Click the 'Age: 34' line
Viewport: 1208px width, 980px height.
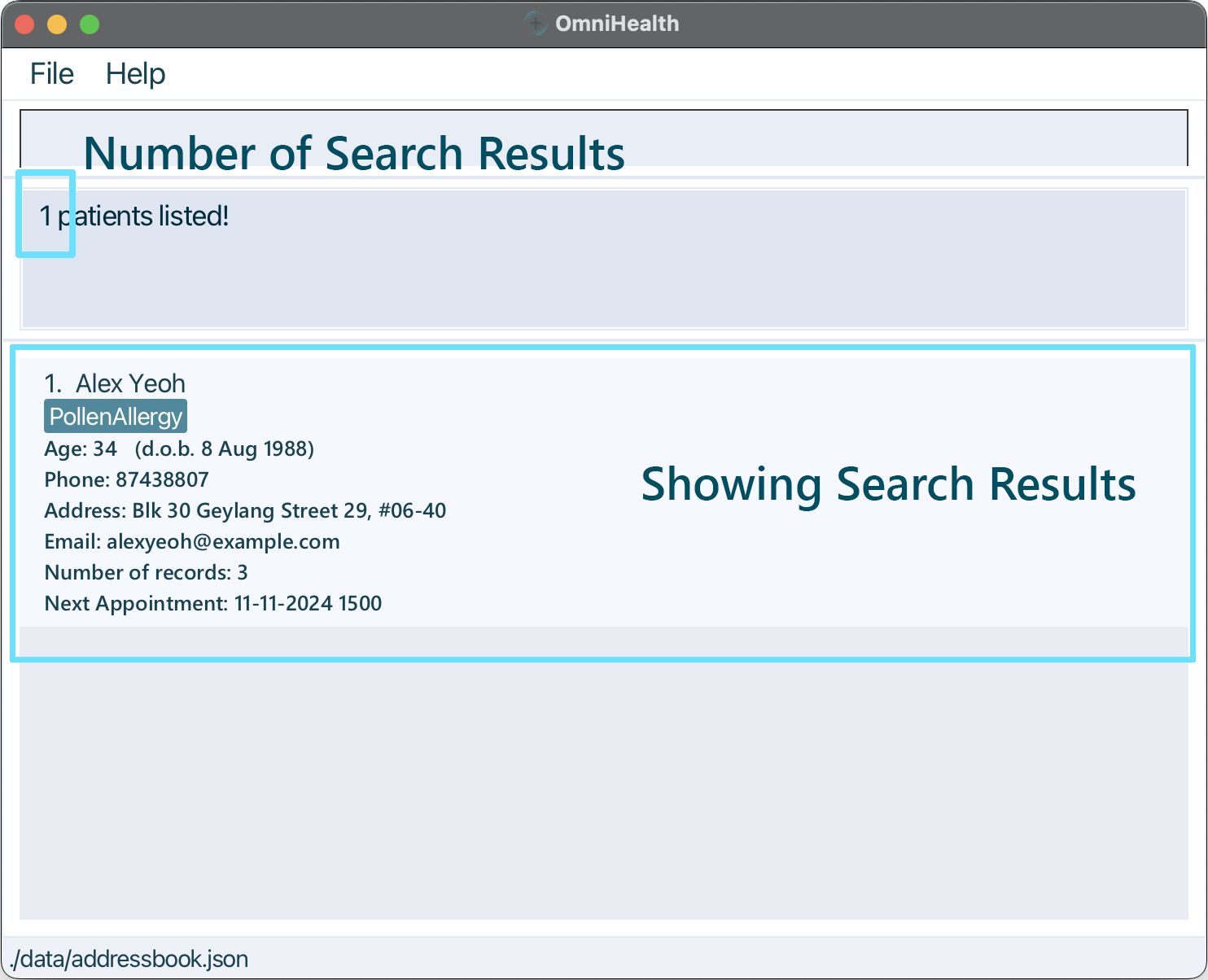tap(179, 448)
